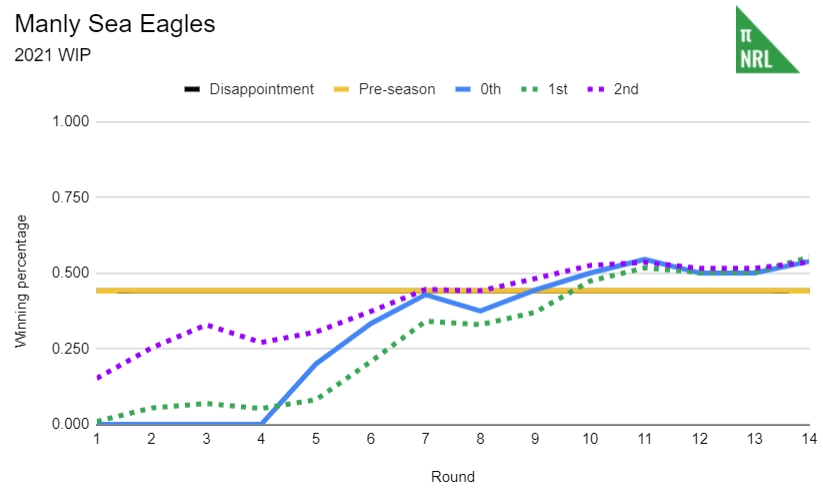
Task: Click the 2nd legend purple dotted swatch
Action: pos(597,89)
